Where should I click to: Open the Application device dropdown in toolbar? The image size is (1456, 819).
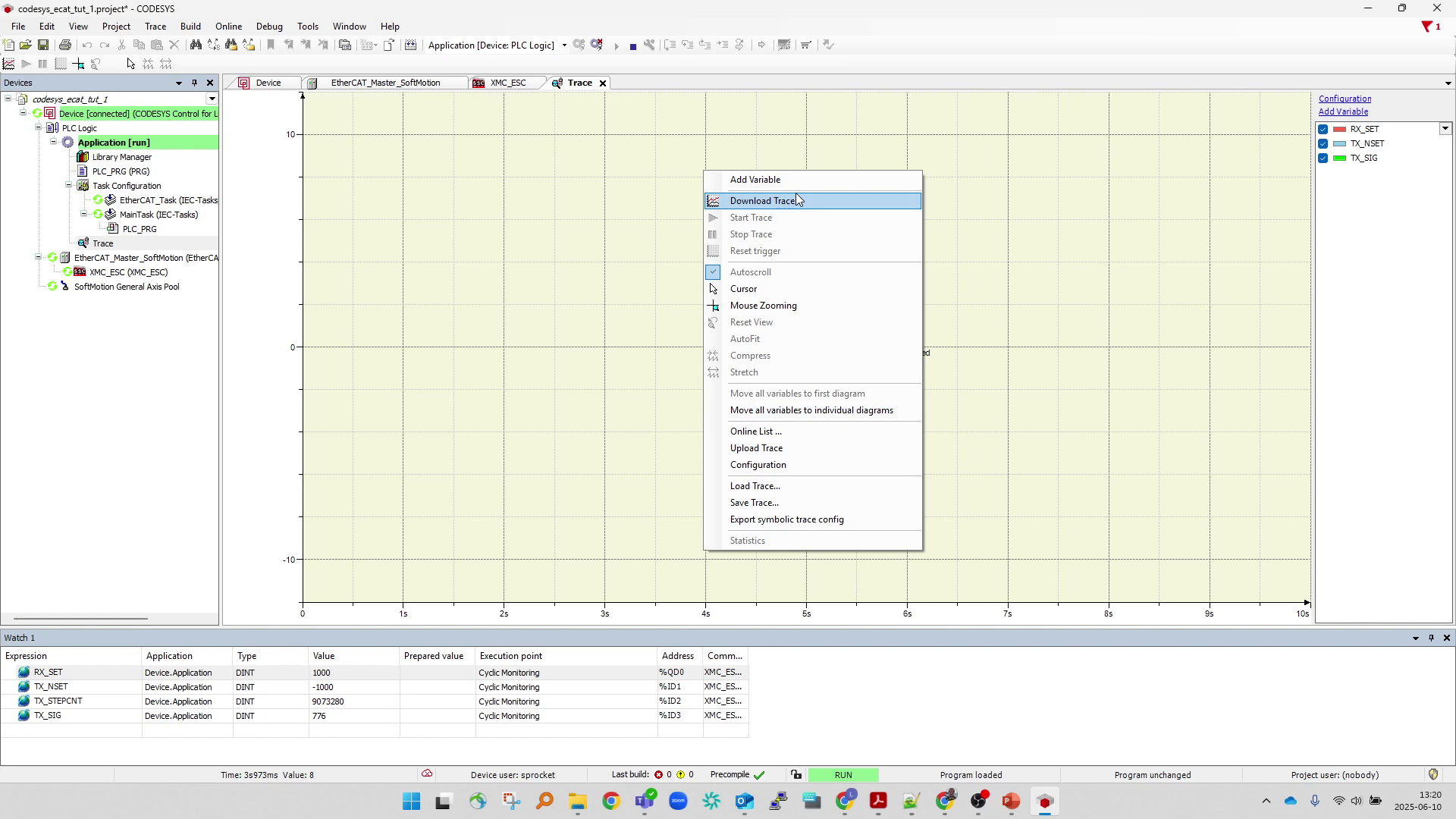coord(564,45)
